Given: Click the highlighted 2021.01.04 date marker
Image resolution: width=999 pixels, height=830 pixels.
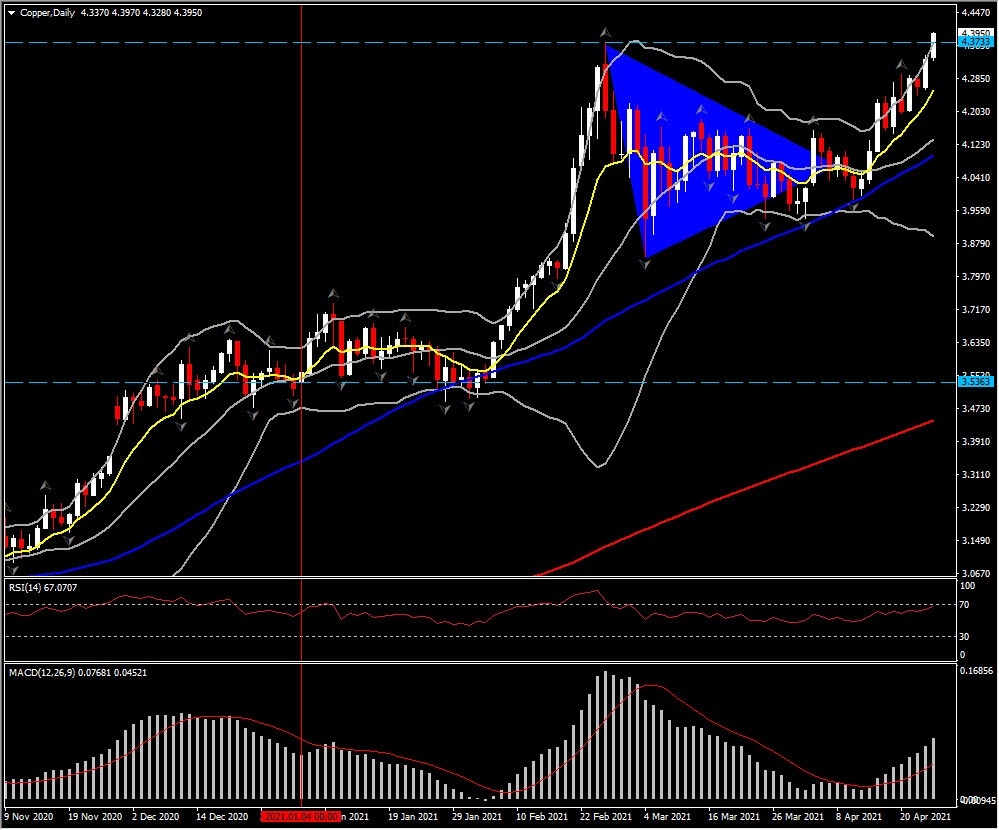Looking at the screenshot, I should click(x=300, y=816).
